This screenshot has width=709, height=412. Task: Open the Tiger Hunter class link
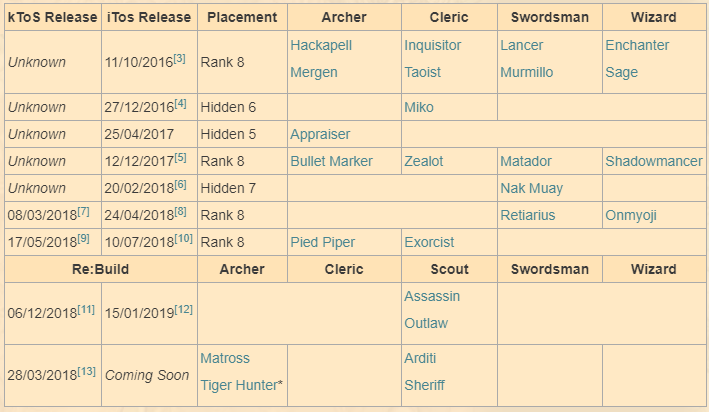(x=242, y=385)
